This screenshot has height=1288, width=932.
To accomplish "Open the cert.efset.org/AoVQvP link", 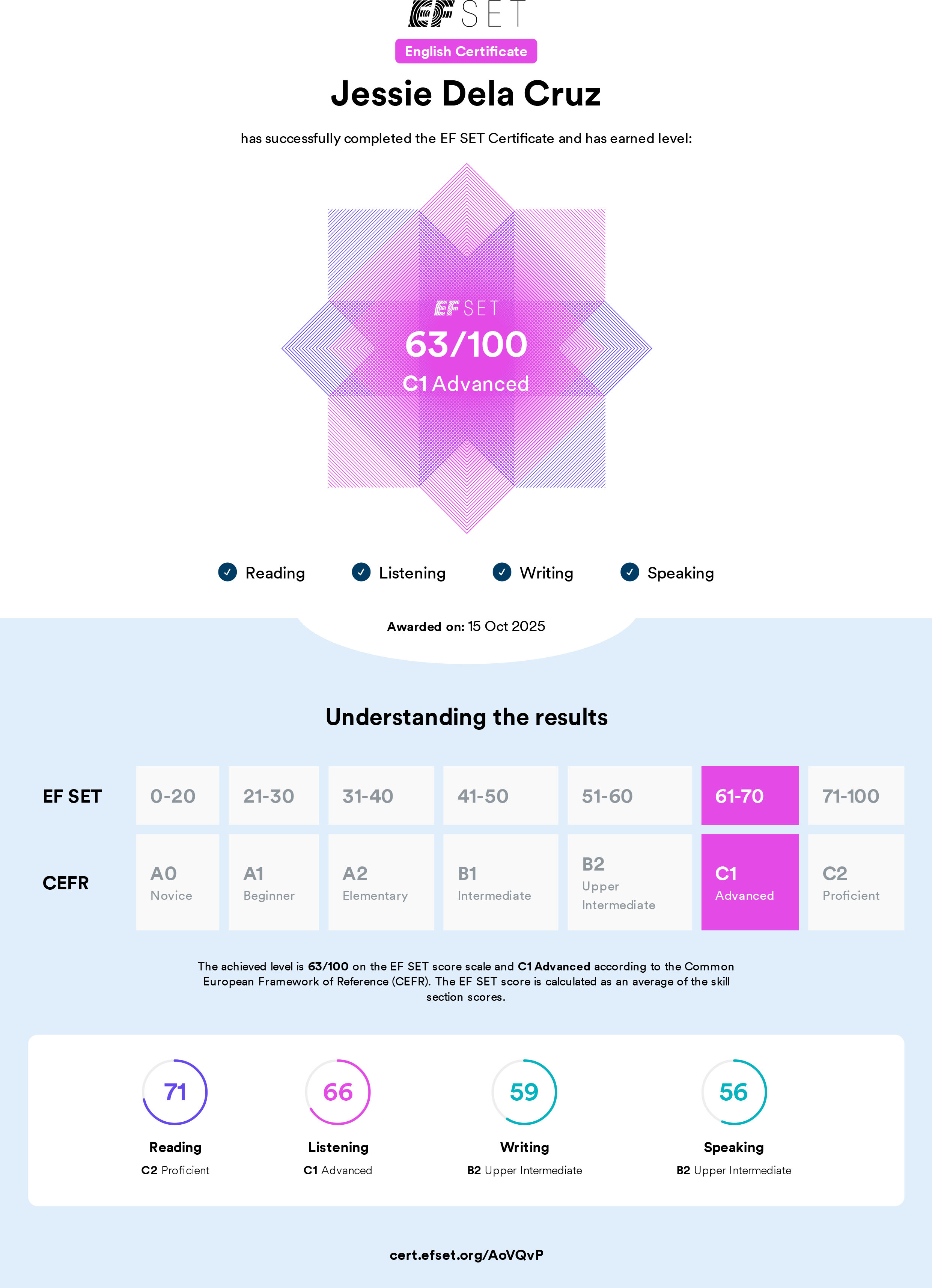I will click(466, 1255).
